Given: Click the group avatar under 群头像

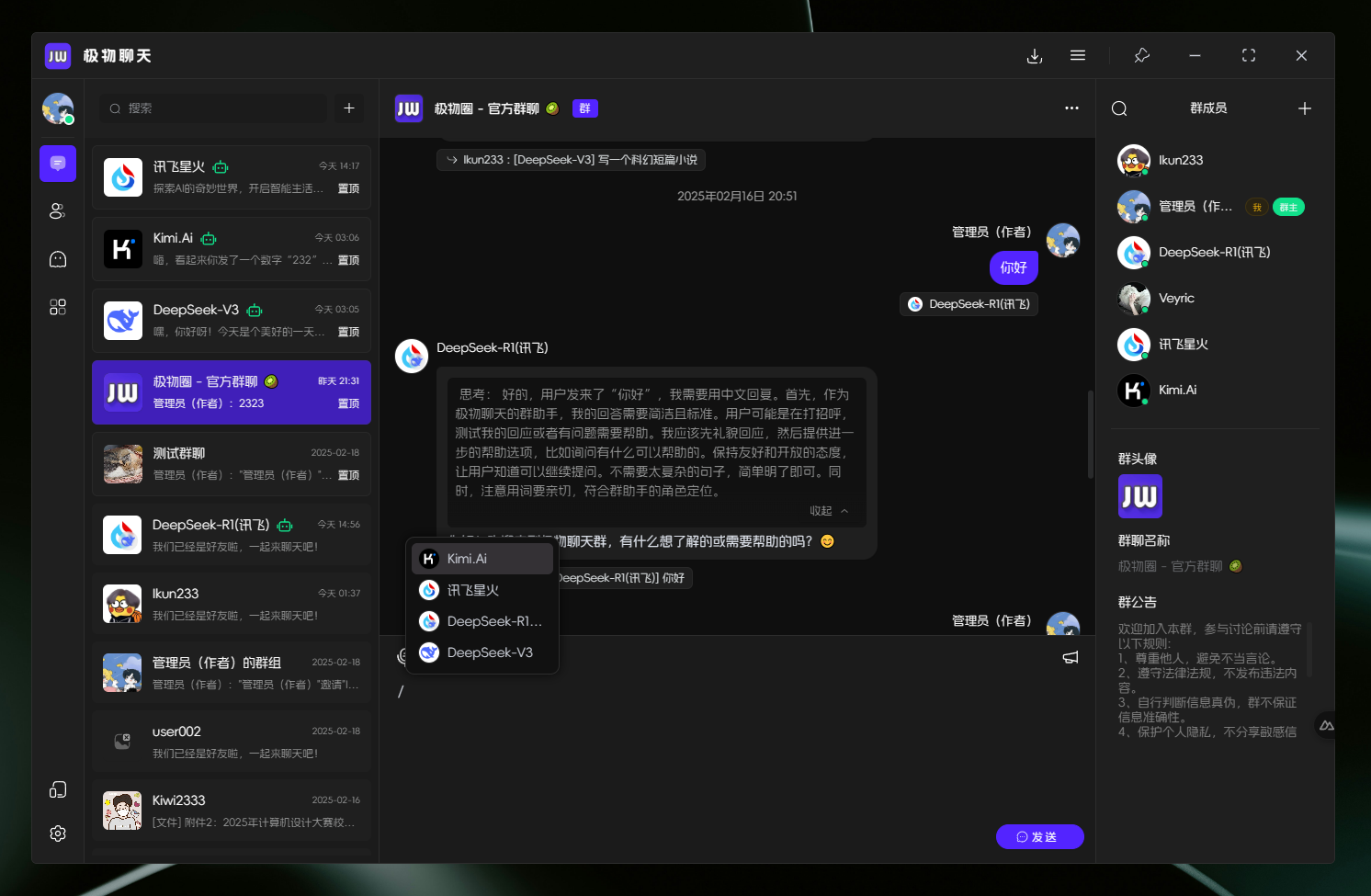Looking at the screenshot, I should pyautogui.click(x=1140, y=496).
